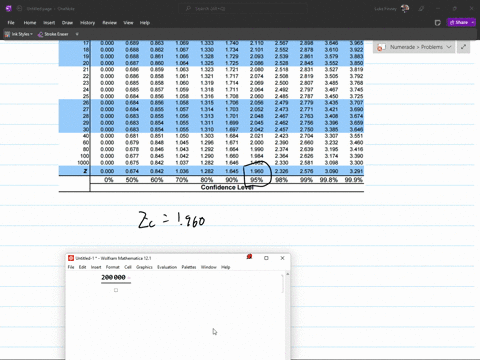
Task: Open the Mathematica Edit menu
Action: coord(82,267)
